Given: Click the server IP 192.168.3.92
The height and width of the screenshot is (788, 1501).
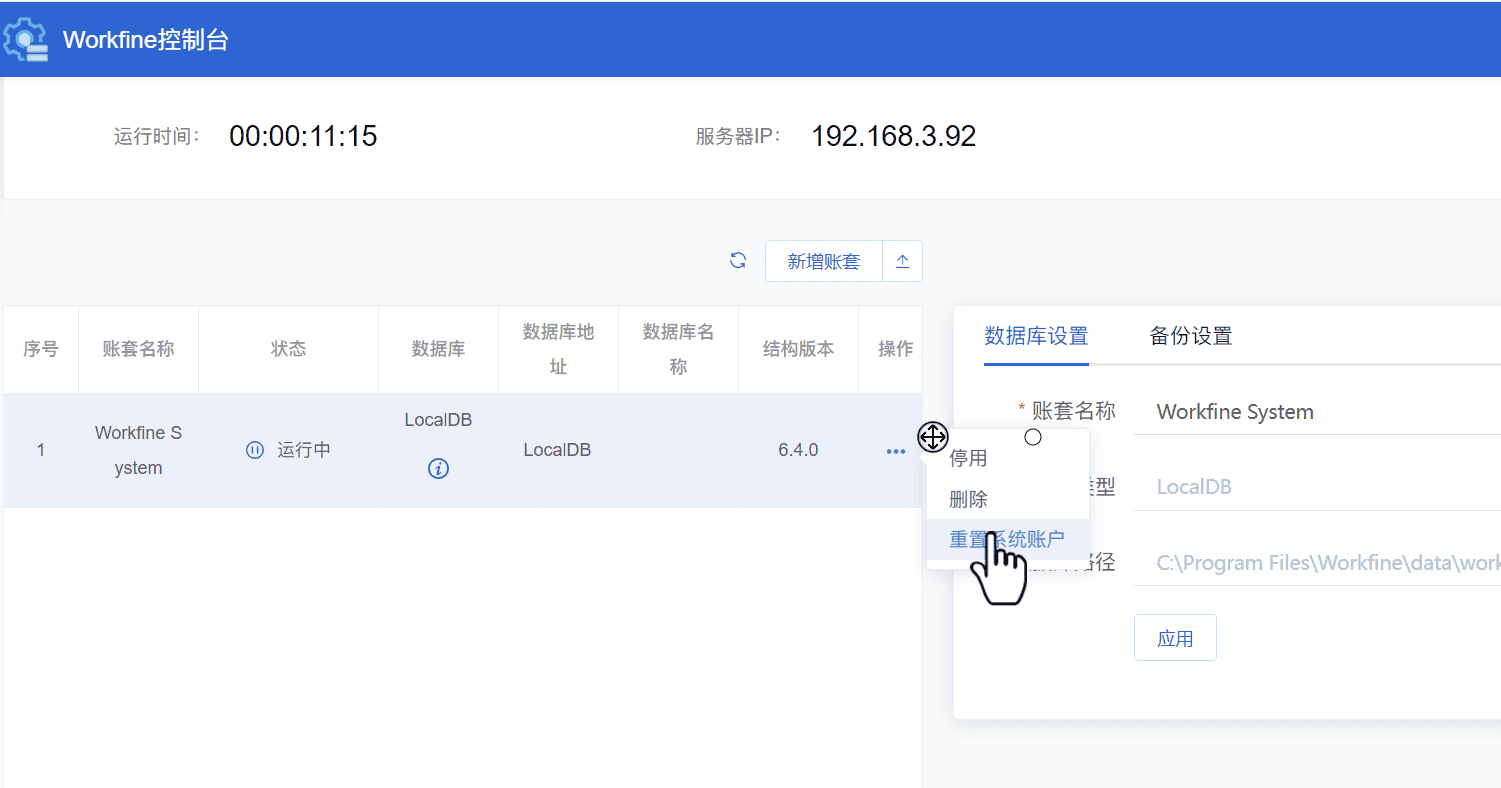Looking at the screenshot, I should click(x=893, y=136).
